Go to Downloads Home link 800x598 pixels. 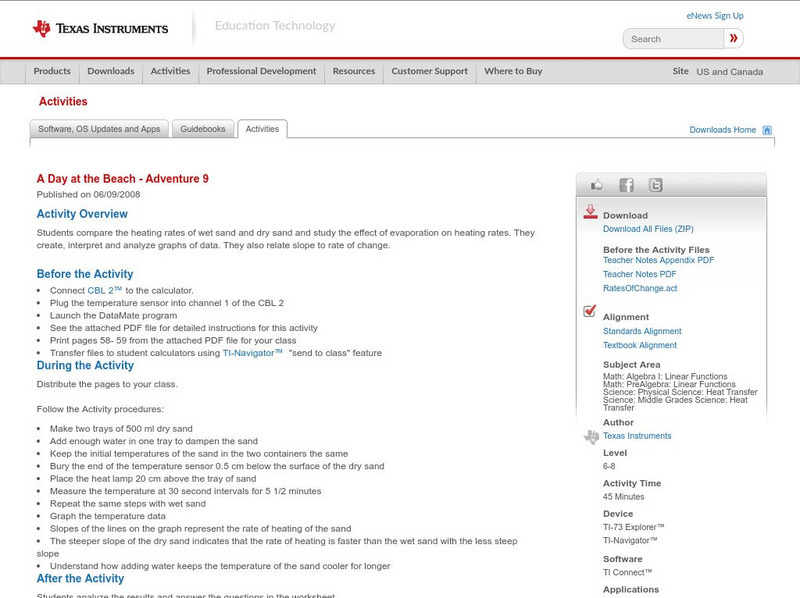click(722, 130)
